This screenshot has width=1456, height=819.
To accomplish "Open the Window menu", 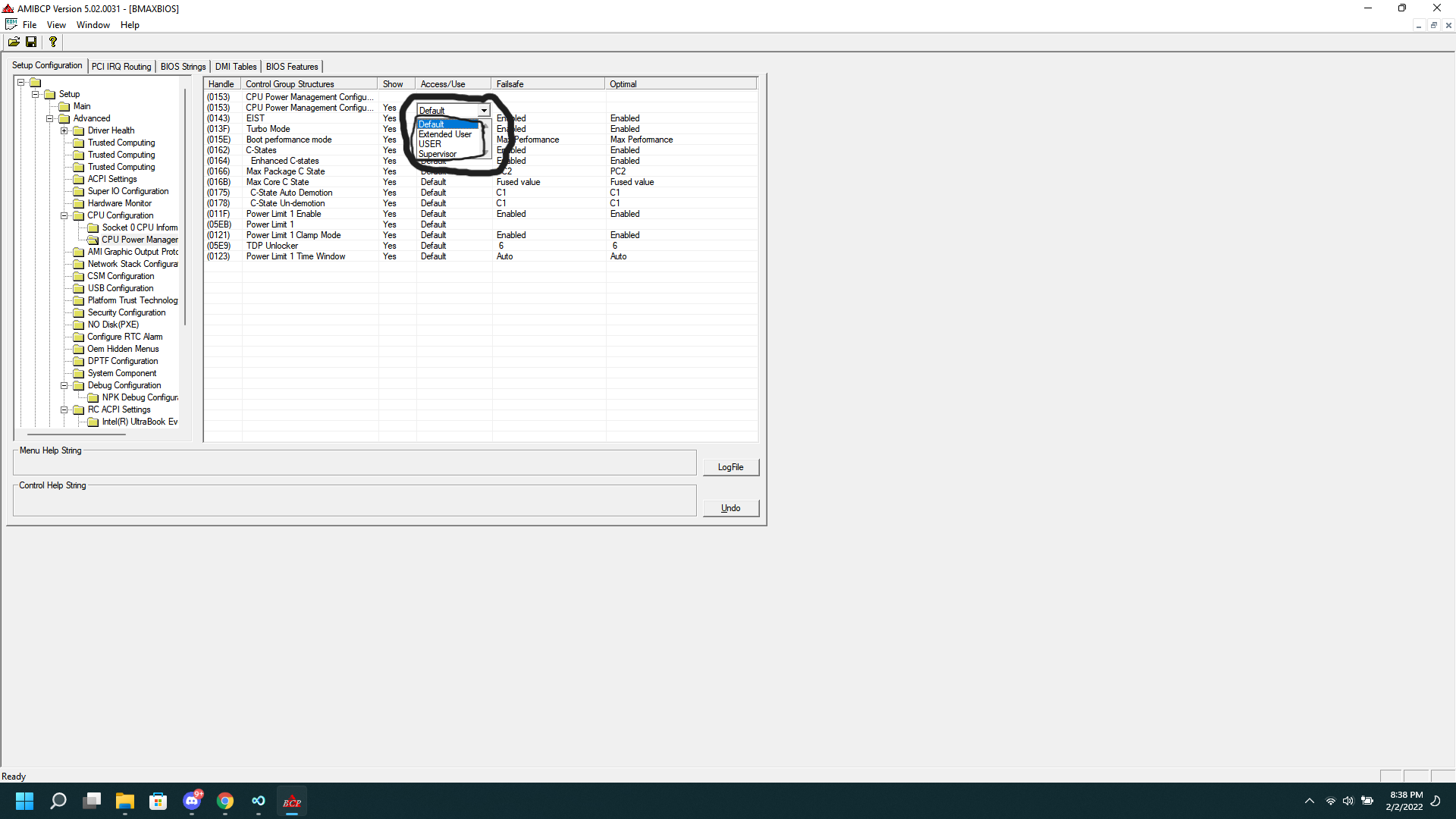I will (x=93, y=25).
